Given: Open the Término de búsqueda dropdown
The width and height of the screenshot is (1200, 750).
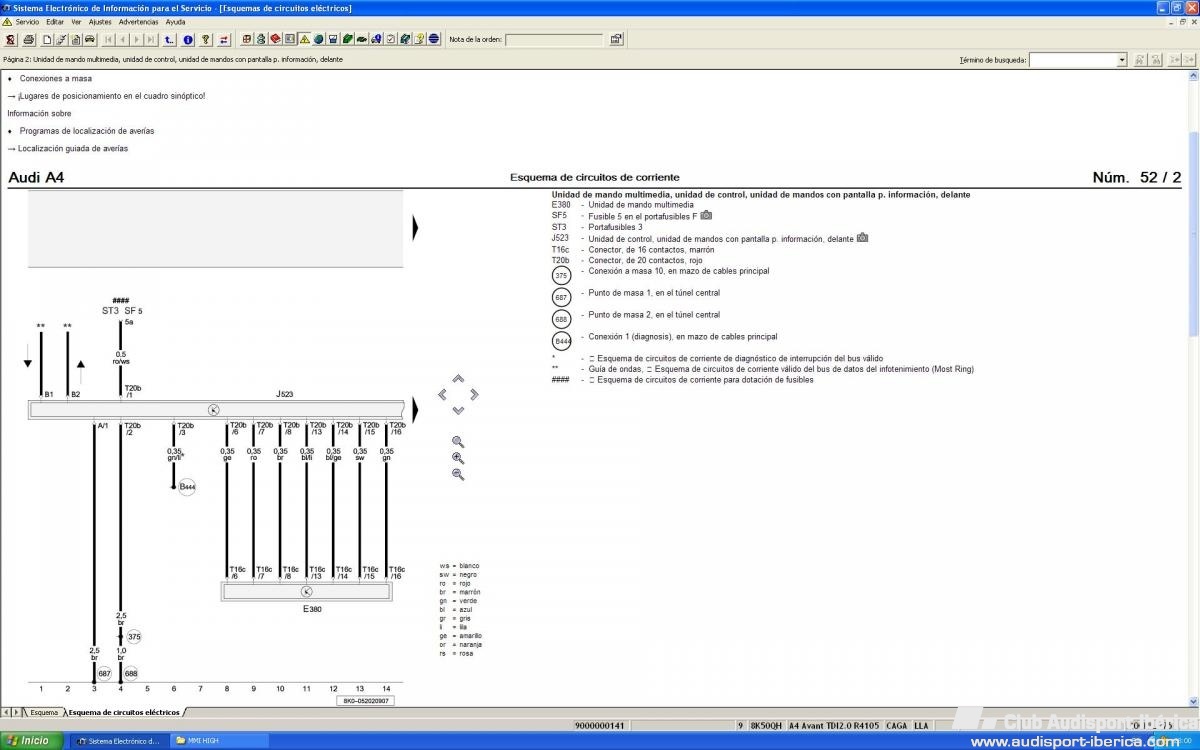Looking at the screenshot, I should click(x=1122, y=60).
